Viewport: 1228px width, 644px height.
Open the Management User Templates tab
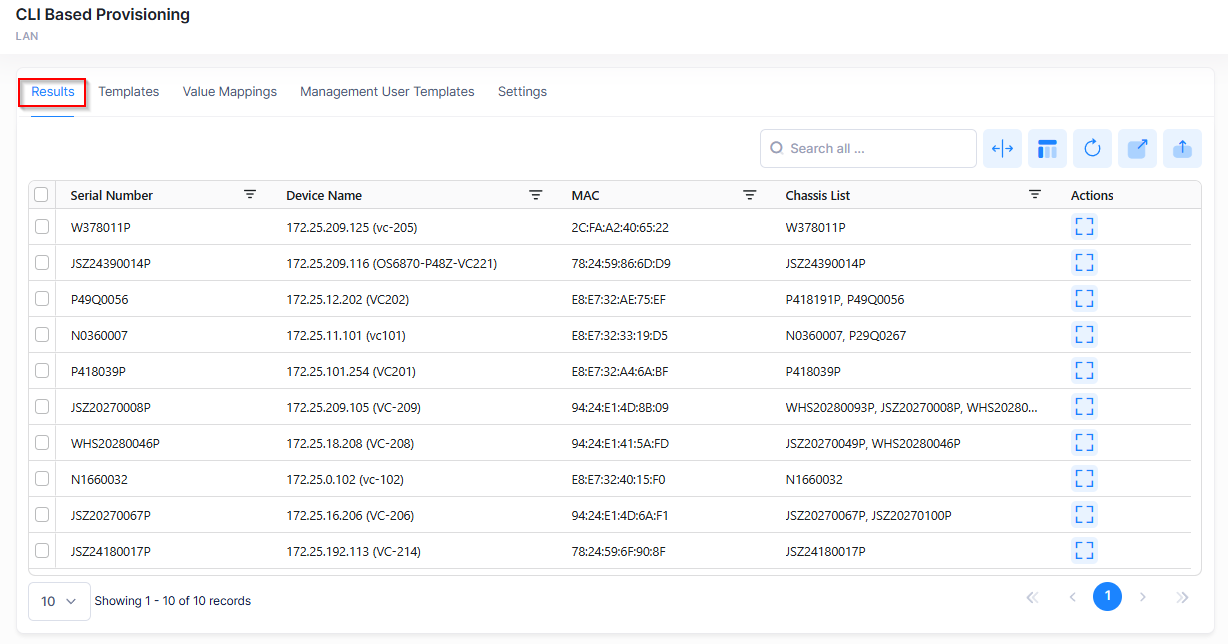click(x=387, y=92)
